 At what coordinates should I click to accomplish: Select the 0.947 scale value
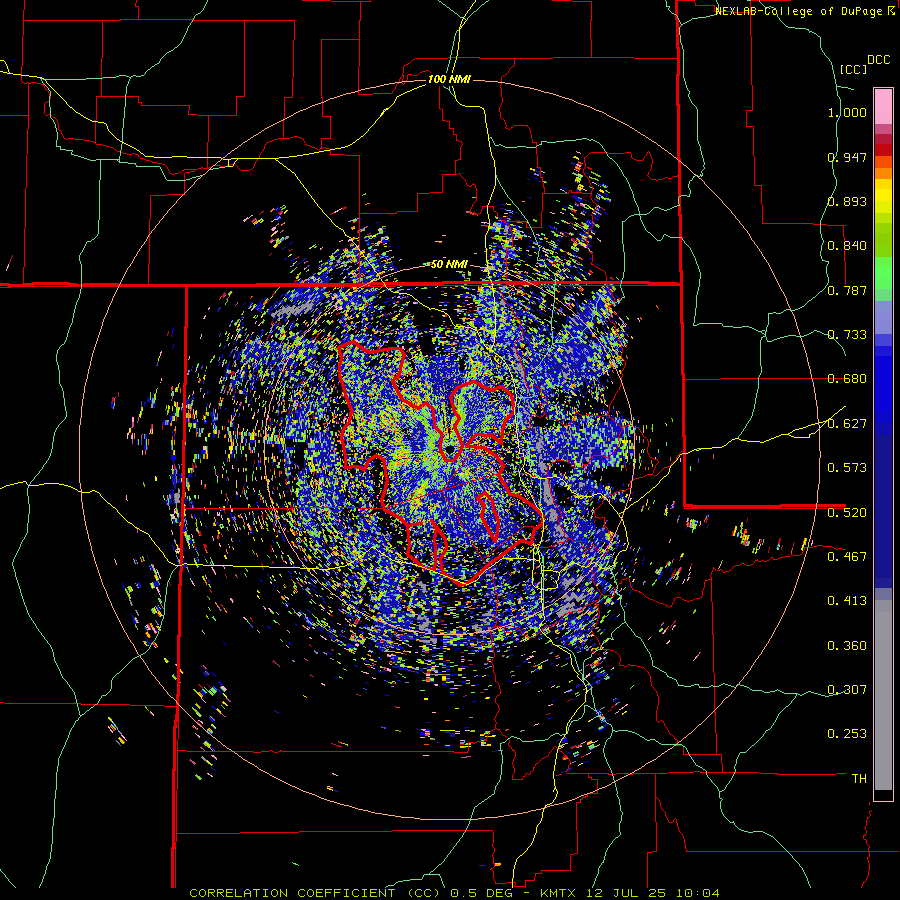point(847,157)
